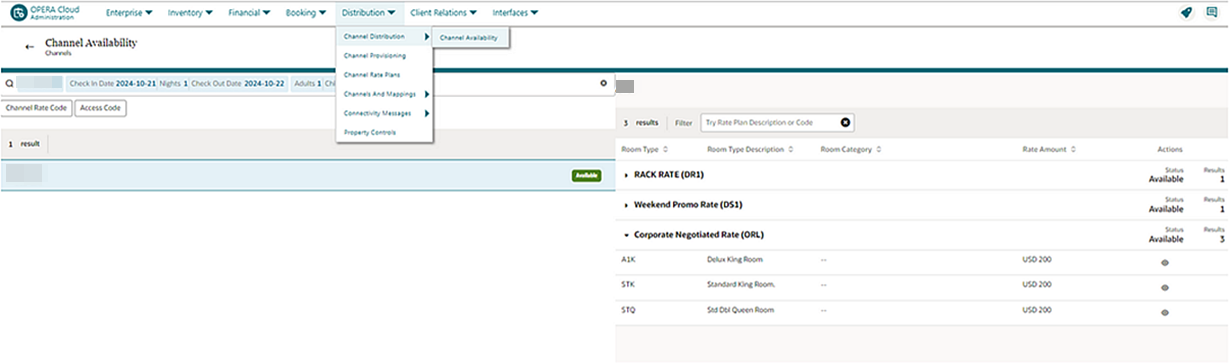Click the Channel Availability page title

click(x=91, y=43)
